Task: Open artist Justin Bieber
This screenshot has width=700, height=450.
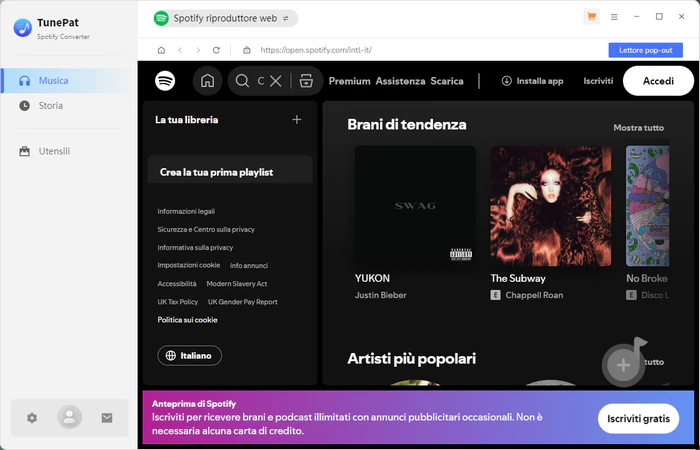Action: [x=380, y=295]
